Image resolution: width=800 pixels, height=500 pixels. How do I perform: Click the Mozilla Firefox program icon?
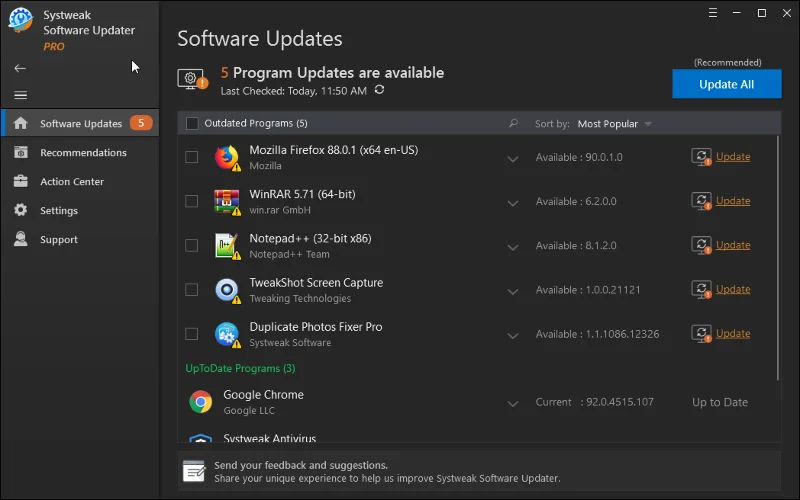tap(227, 158)
